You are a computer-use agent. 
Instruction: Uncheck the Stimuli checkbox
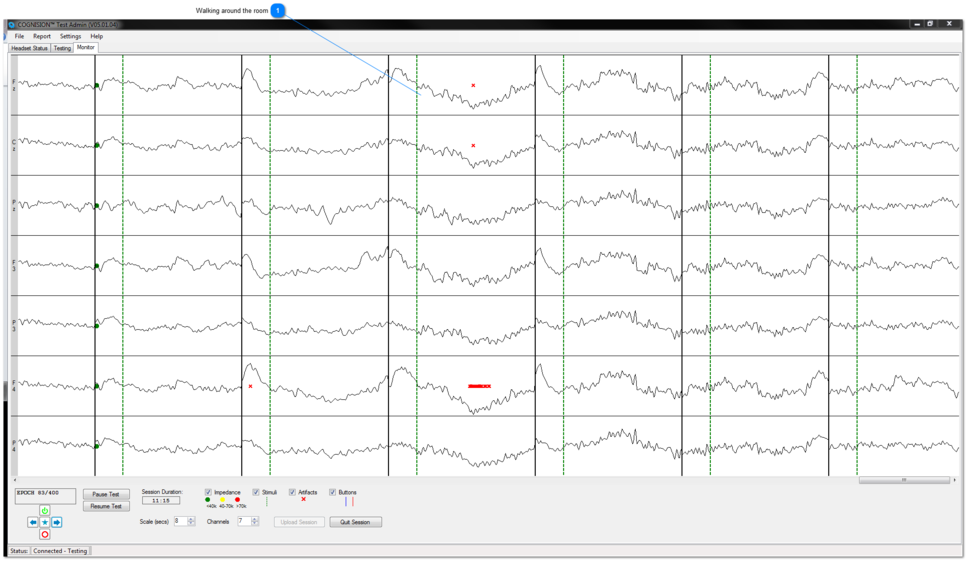(256, 492)
